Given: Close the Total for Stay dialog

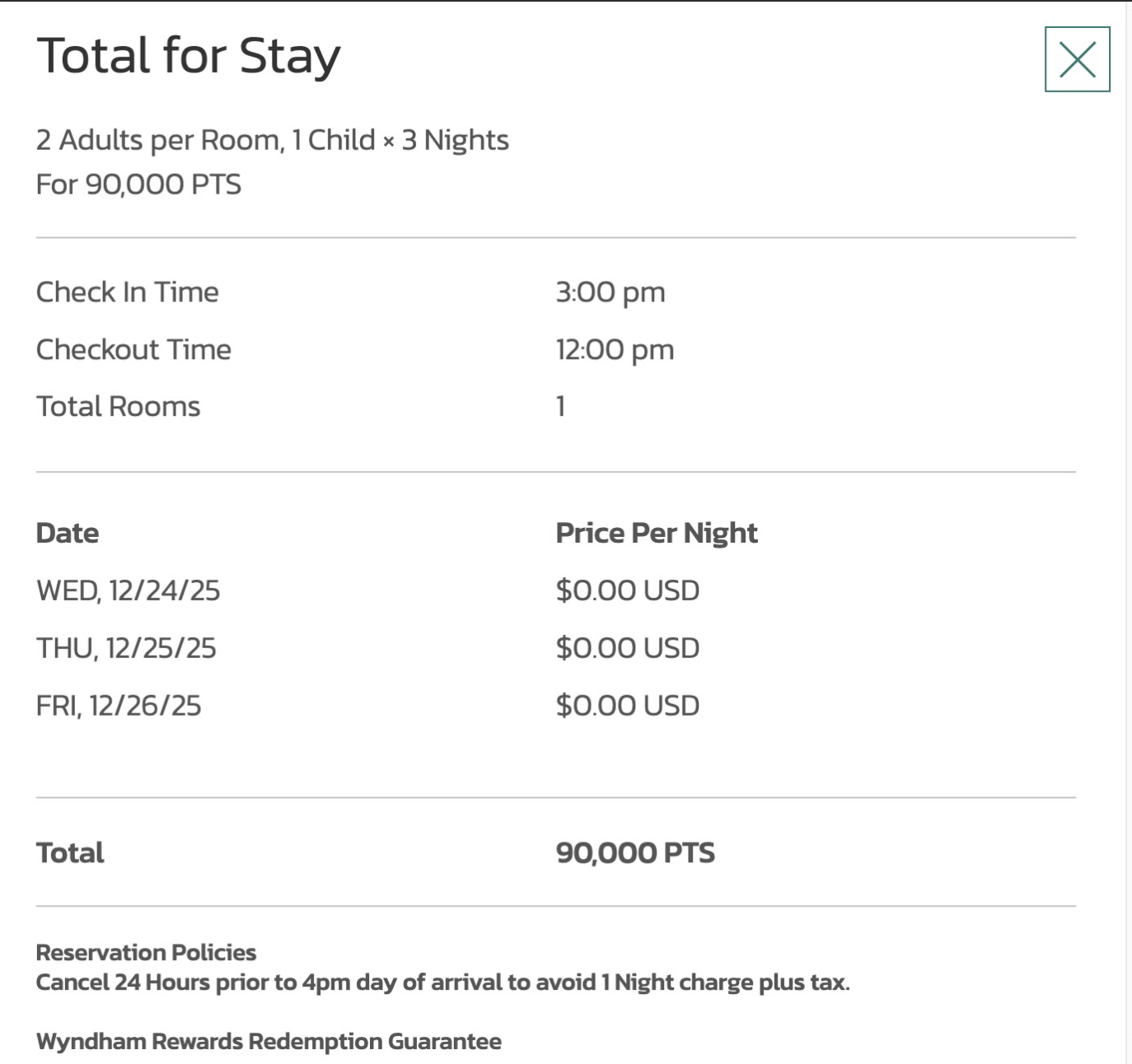Looking at the screenshot, I should coord(1077,59).
